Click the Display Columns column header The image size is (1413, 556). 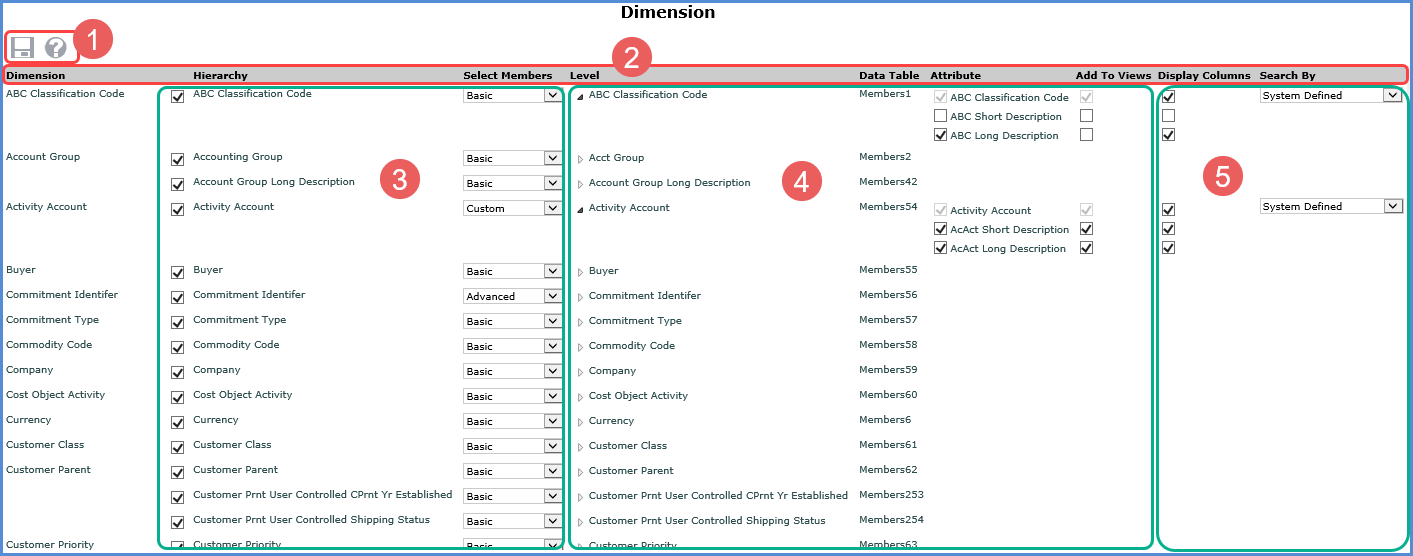1203,75
